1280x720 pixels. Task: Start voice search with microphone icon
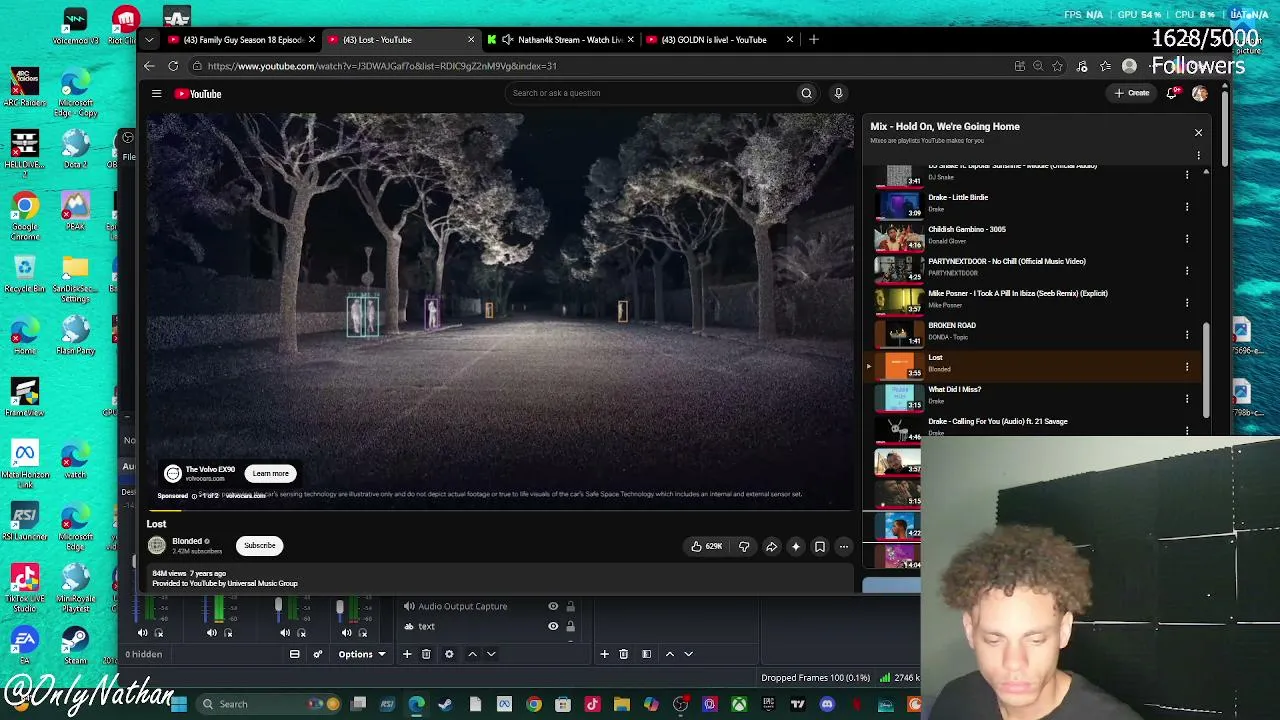(x=838, y=93)
